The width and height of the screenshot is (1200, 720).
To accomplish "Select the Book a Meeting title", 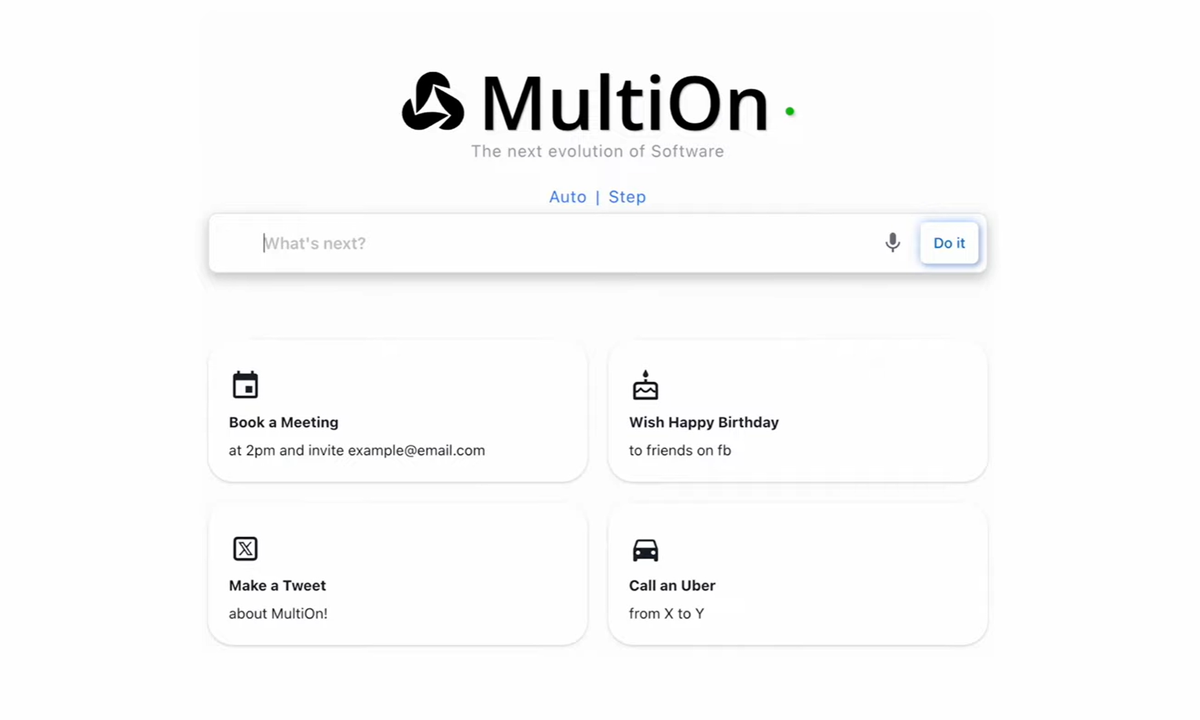I will pyautogui.click(x=284, y=422).
